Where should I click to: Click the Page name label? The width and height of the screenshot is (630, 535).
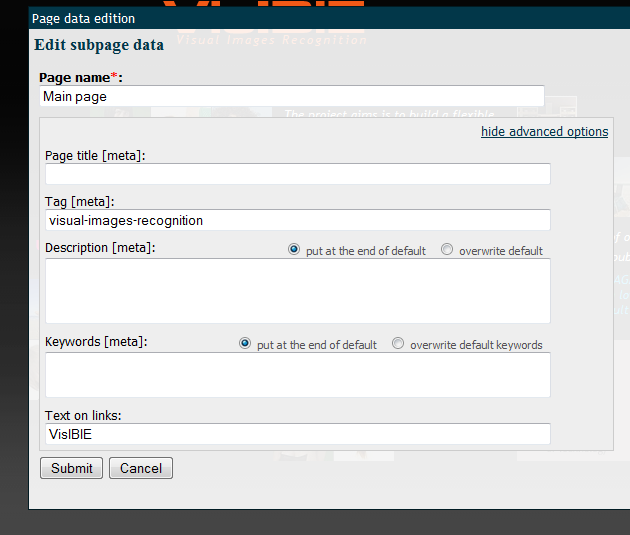[x=81, y=77]
